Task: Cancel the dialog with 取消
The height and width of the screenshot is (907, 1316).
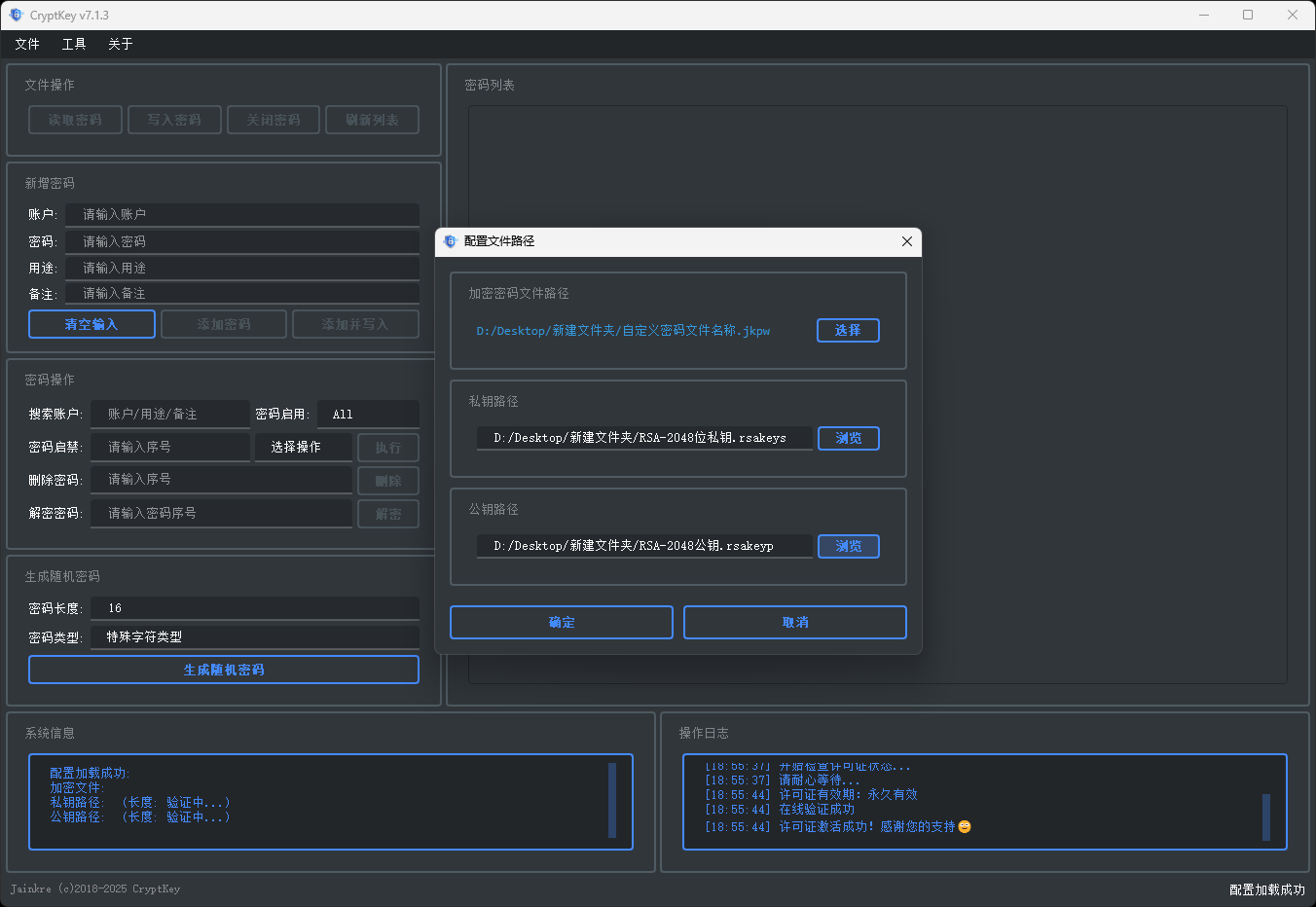Action: pos(795,622)
